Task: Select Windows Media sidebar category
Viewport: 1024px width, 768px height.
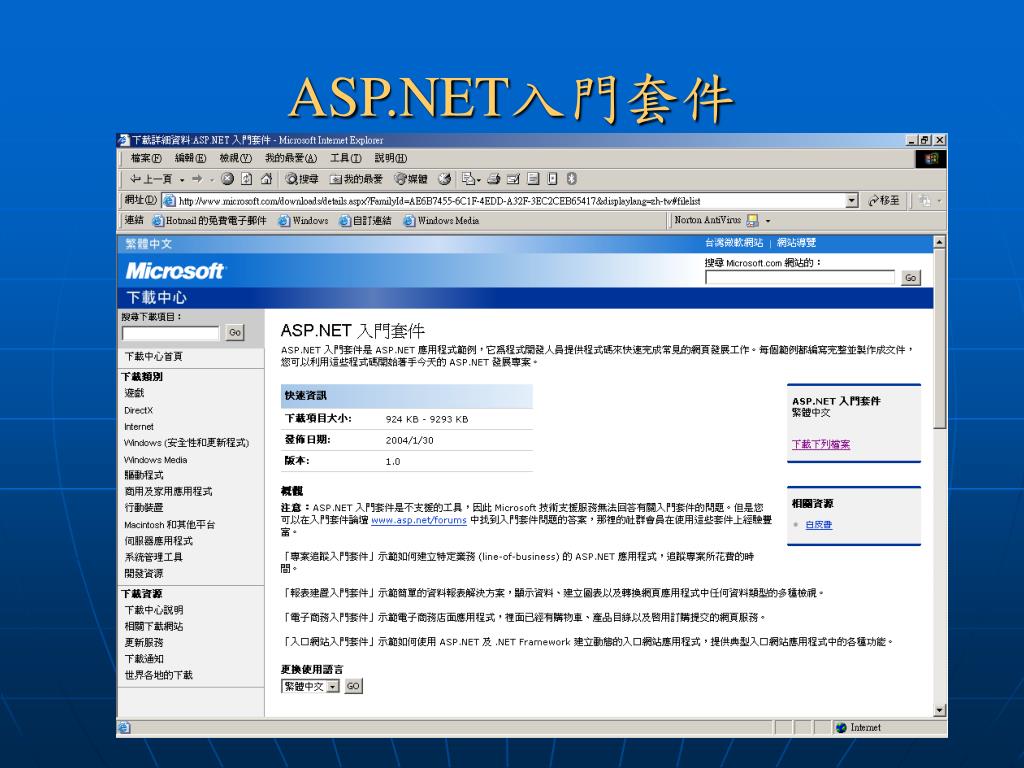Action: click(x=155, y=460)
